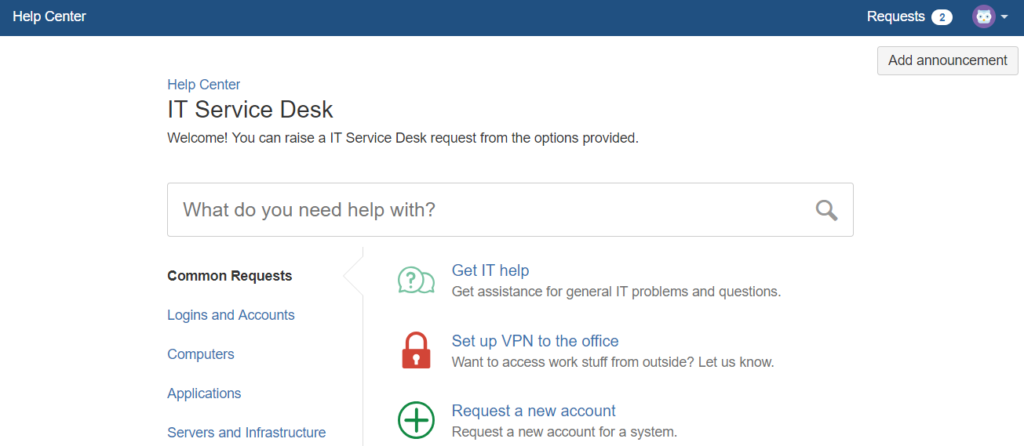Click the help search input field
Viewport: 1024px width, 446px height.
click(510, 210)
